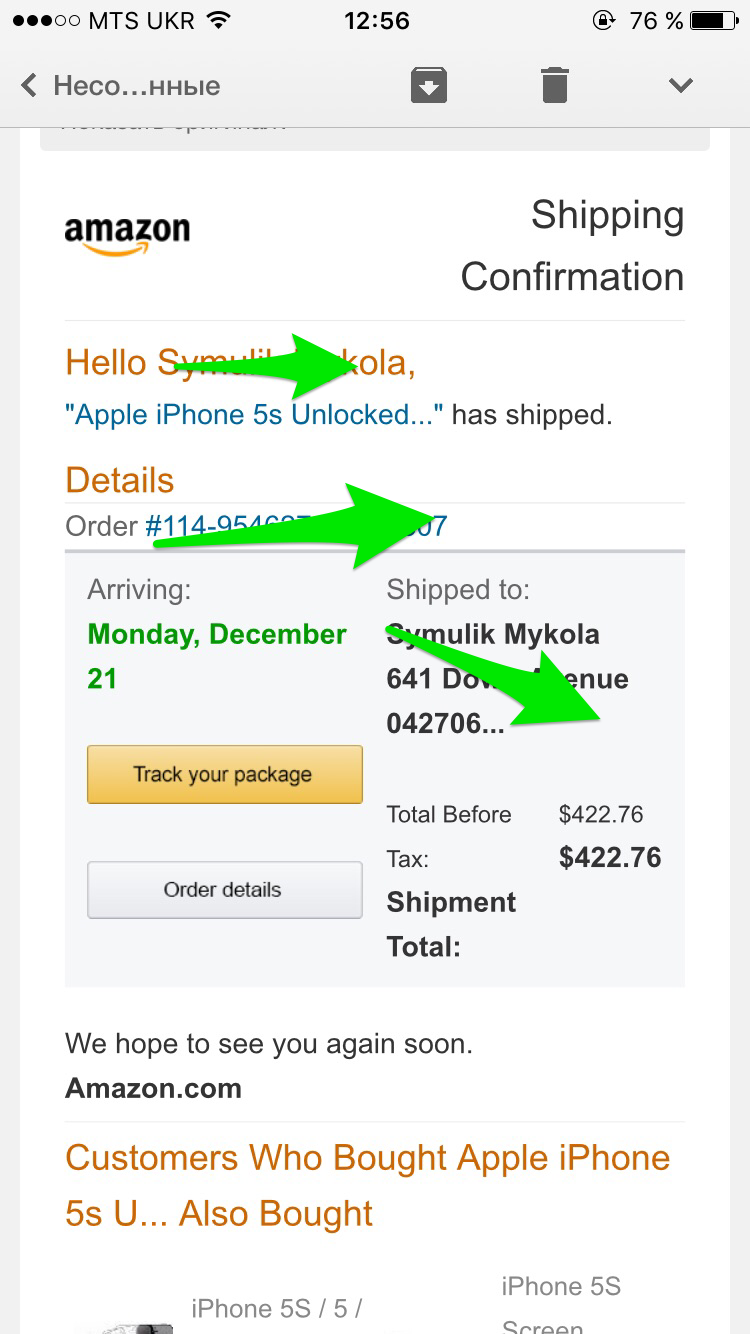This screenshot has height=1334, width=750.
Task: Tap the Shipping Confirmation title
Action: 573,246
